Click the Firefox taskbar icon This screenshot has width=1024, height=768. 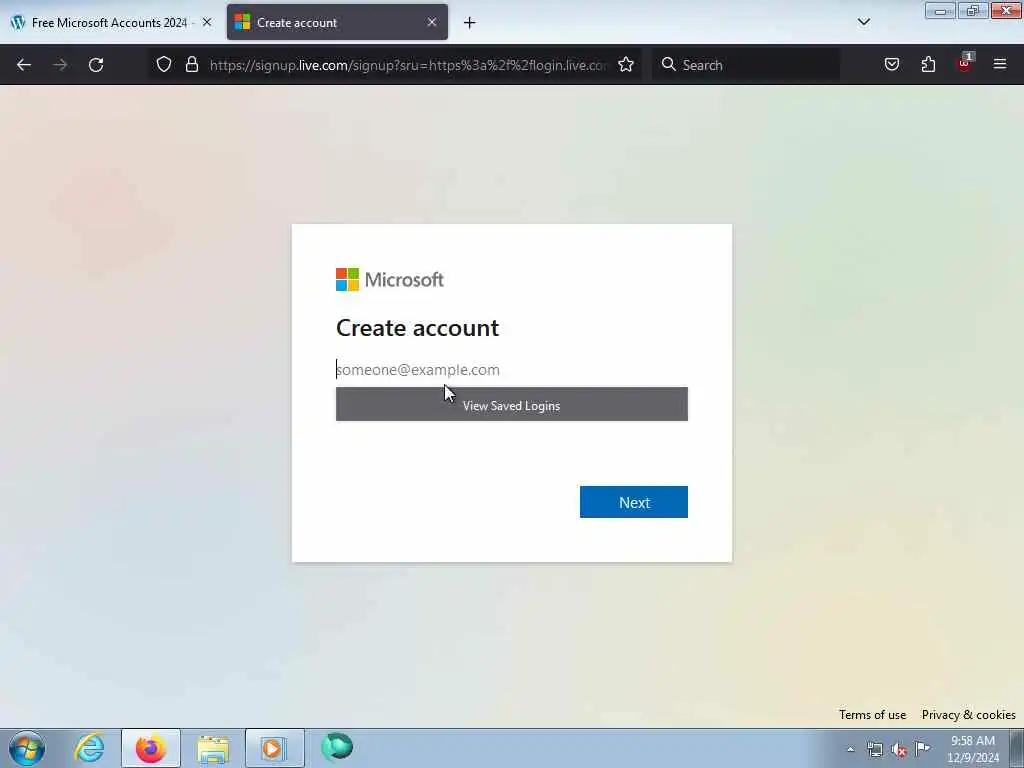point(151,748)
